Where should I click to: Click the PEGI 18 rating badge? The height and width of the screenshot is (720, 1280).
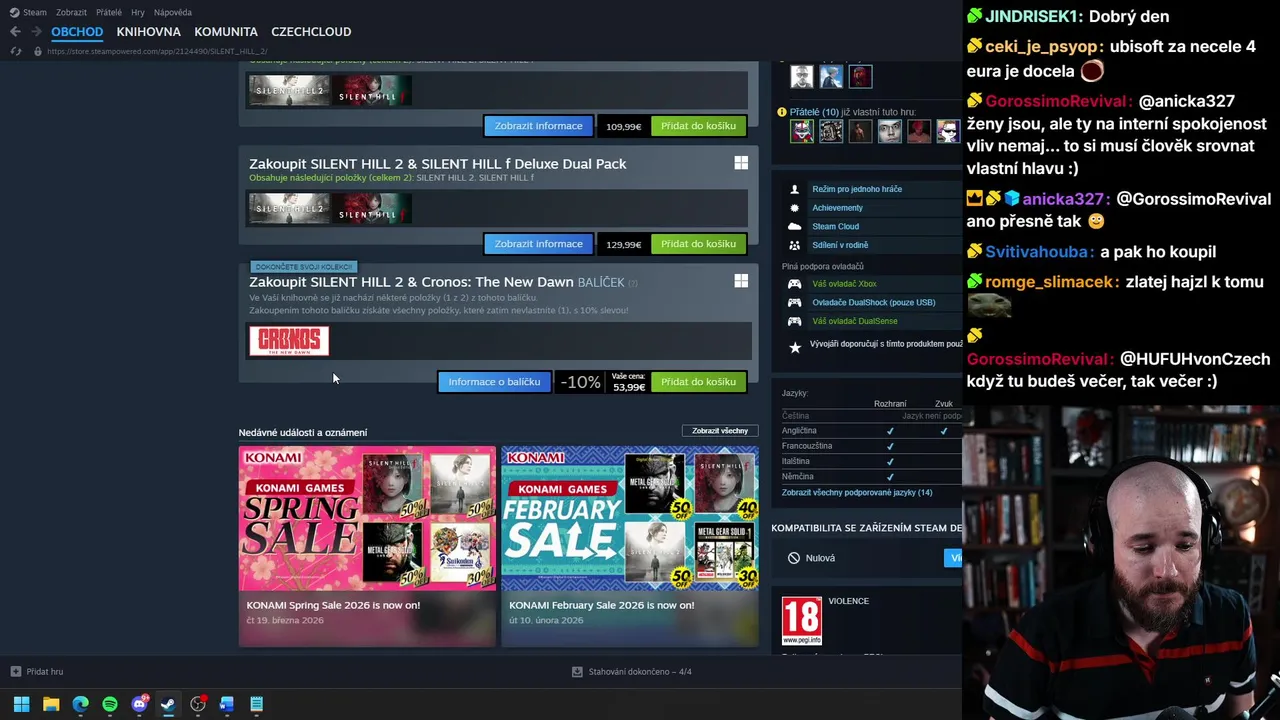tap(802, 620)
